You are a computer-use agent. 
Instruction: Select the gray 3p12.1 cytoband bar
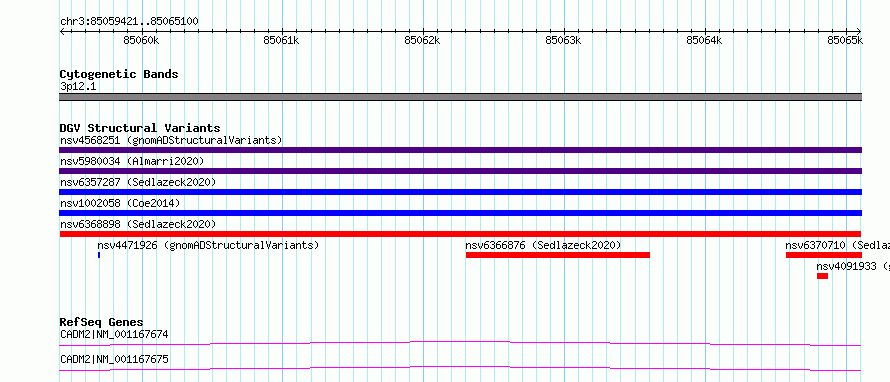pyautogui.click(x=460, y=97)
